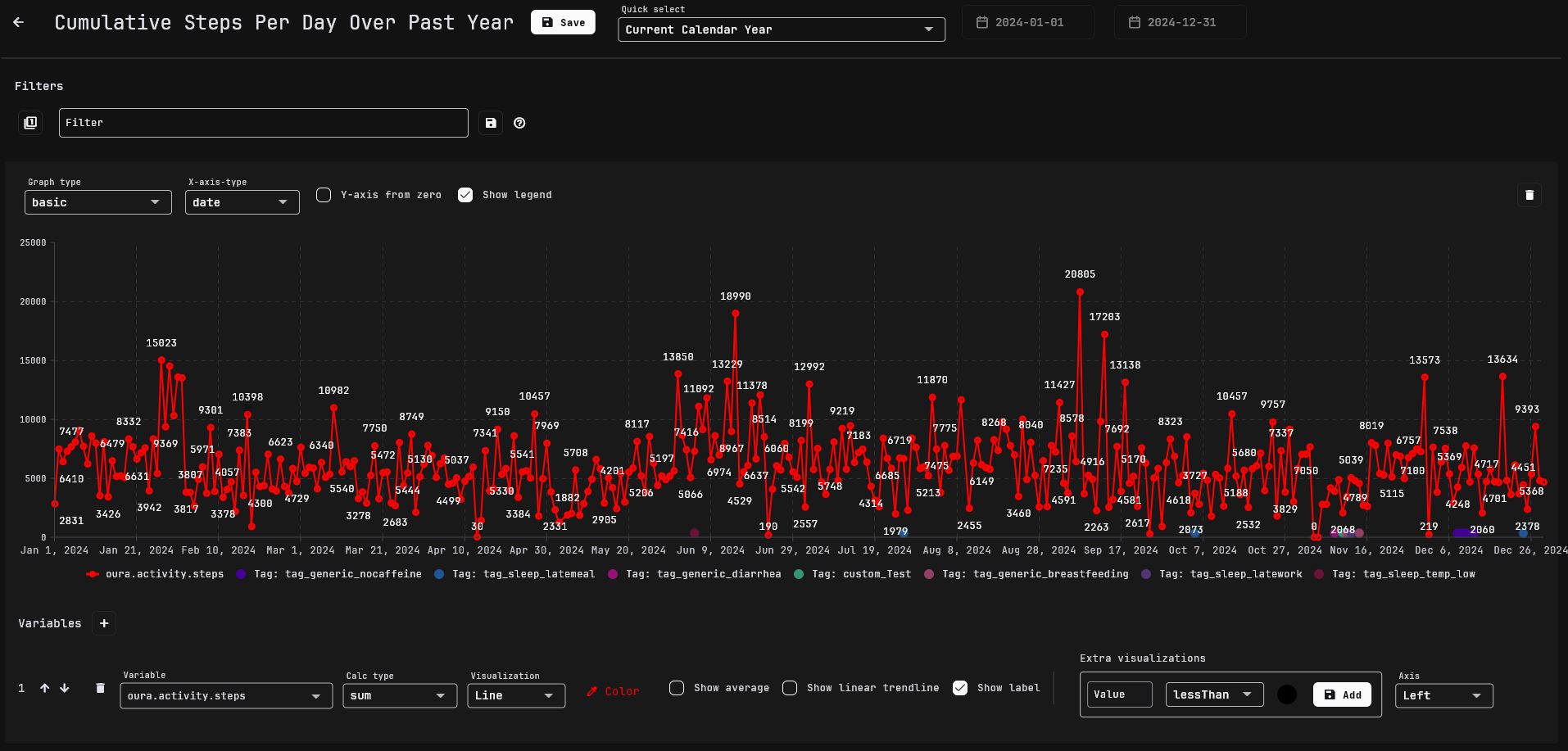Open the Visualization dropdown showing Line
The height and width of the screenshot is (751, 1568).
point(515,695)
